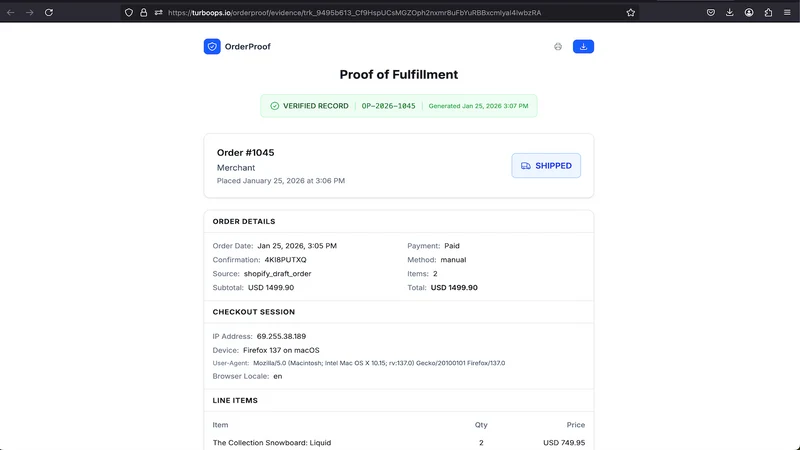Click device value Firefox 137 on macOS

tap(281, 350)
